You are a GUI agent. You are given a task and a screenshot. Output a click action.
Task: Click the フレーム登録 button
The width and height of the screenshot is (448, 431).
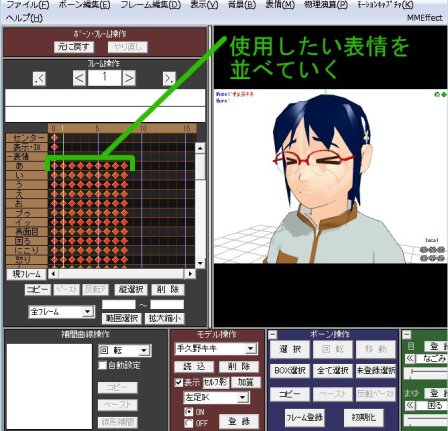pyautogui.click(x=304, y=417)
